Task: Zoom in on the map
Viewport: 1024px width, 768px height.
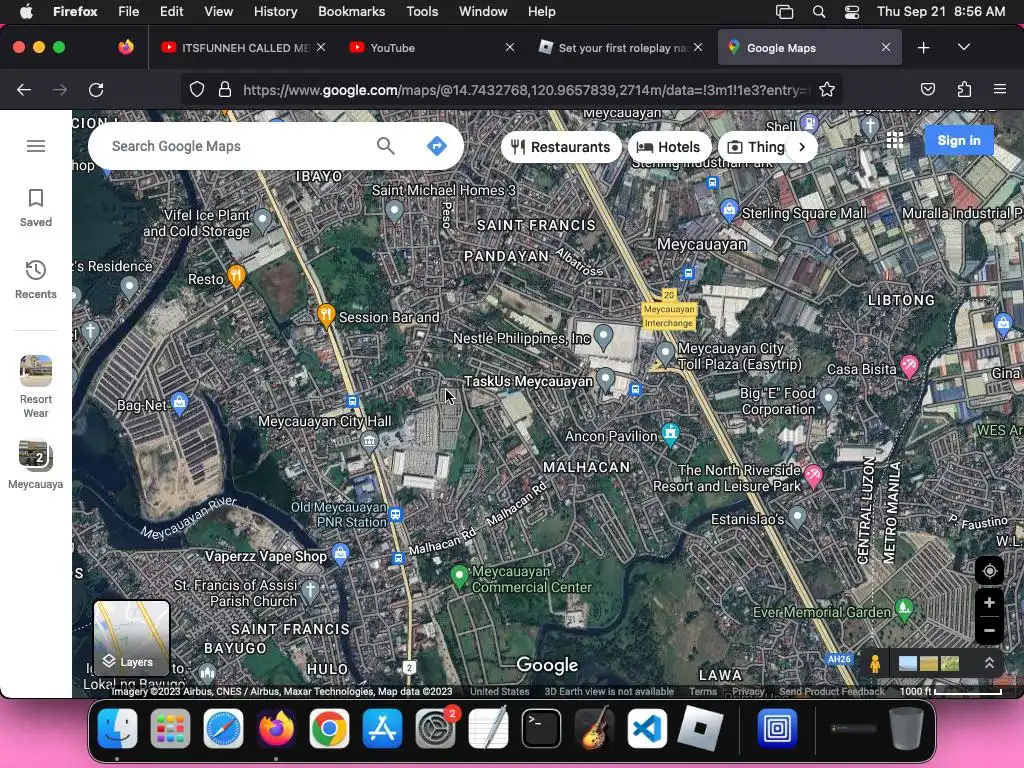Action: [x=989, y=603]
